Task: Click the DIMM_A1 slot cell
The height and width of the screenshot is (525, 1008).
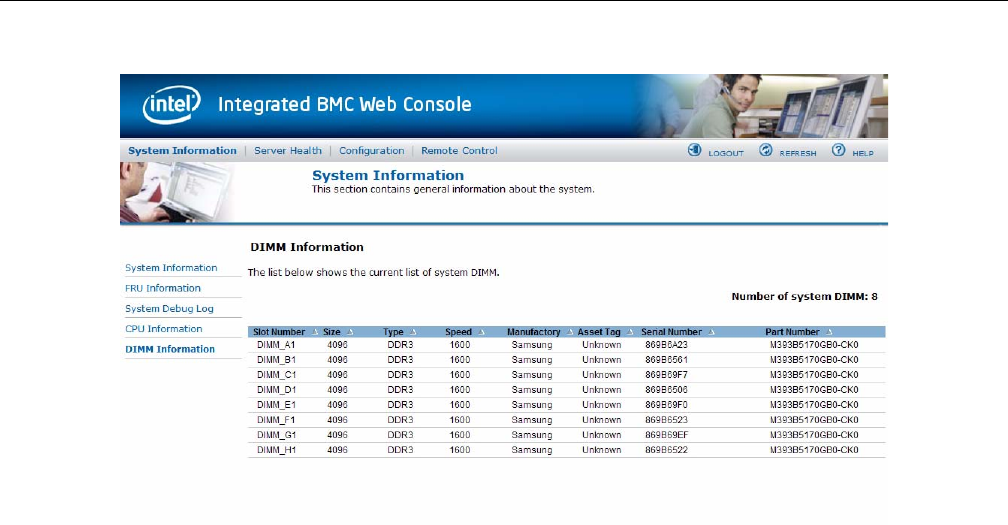Action: click(x=276, y=345)
